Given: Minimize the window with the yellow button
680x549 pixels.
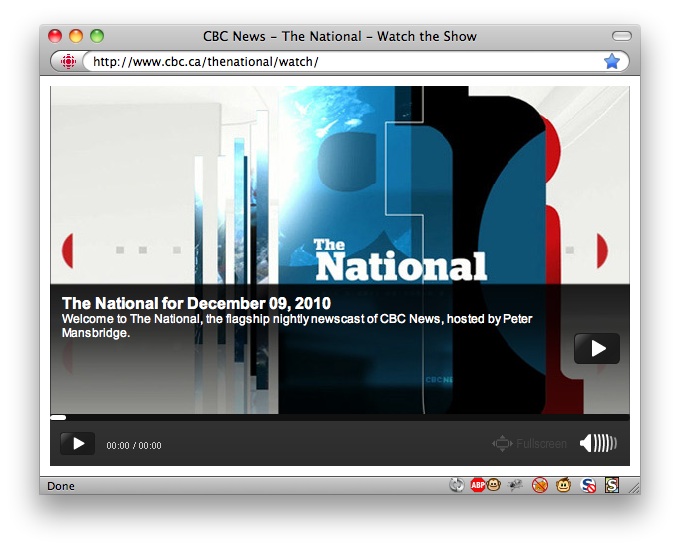Looking at the screenshot, I should point(76,36).
